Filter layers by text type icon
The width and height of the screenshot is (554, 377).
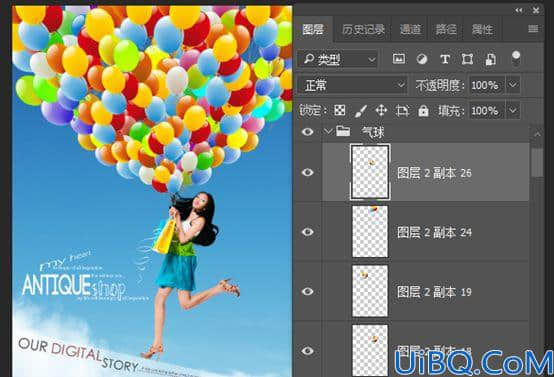[445, 59]
